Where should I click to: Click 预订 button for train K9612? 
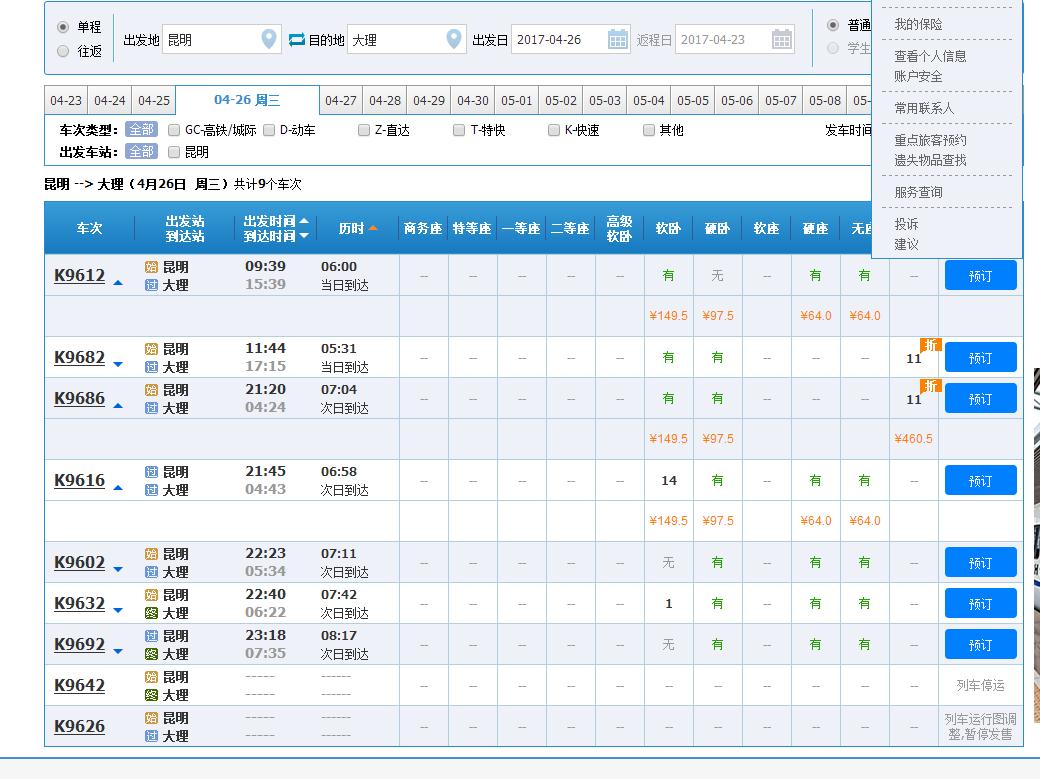click(x=980, y=275)
